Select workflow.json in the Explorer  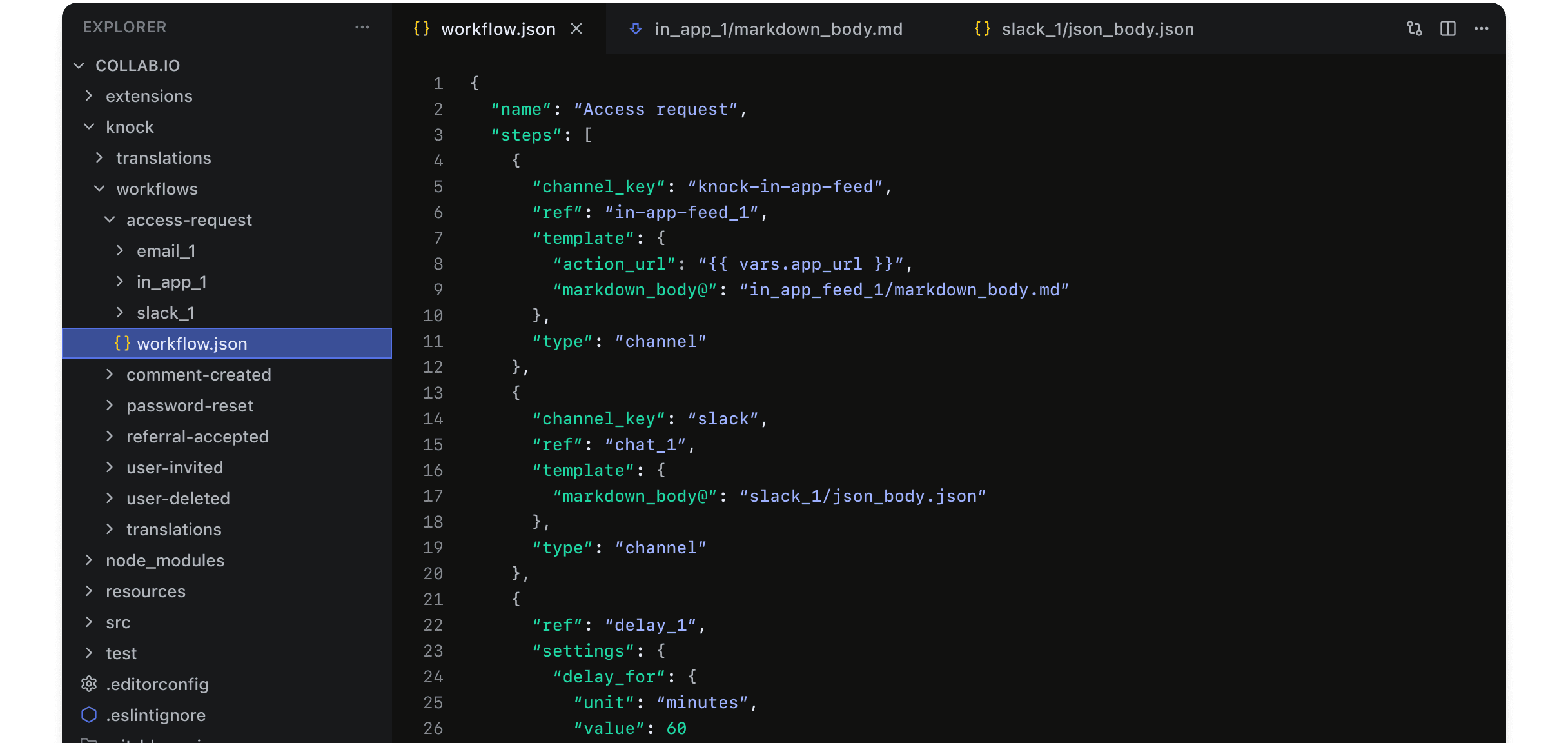click(x=191, y=343)
